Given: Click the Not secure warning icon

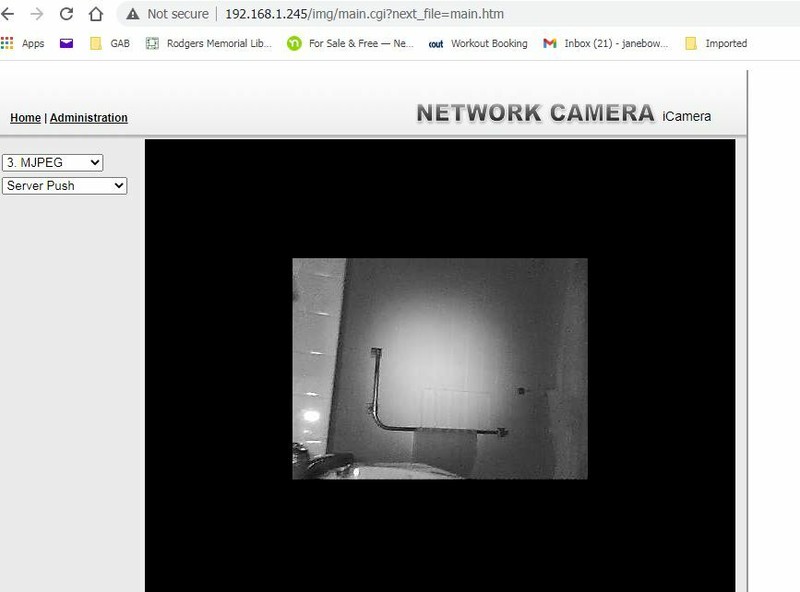Looking at the screenshot, I should pos(133,14).
